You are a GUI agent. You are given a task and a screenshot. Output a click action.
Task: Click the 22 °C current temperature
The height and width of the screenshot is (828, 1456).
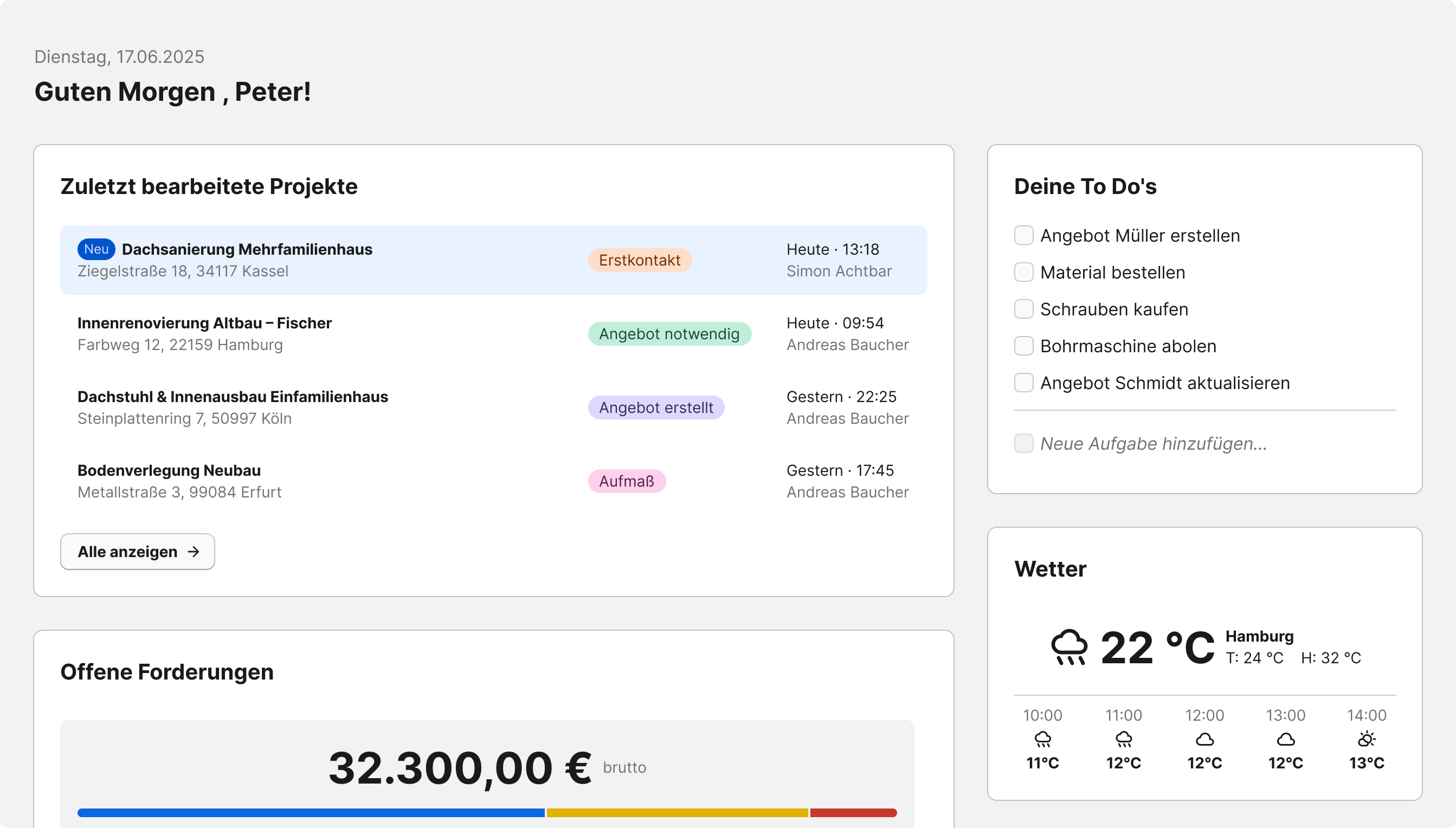(1157, 648)
